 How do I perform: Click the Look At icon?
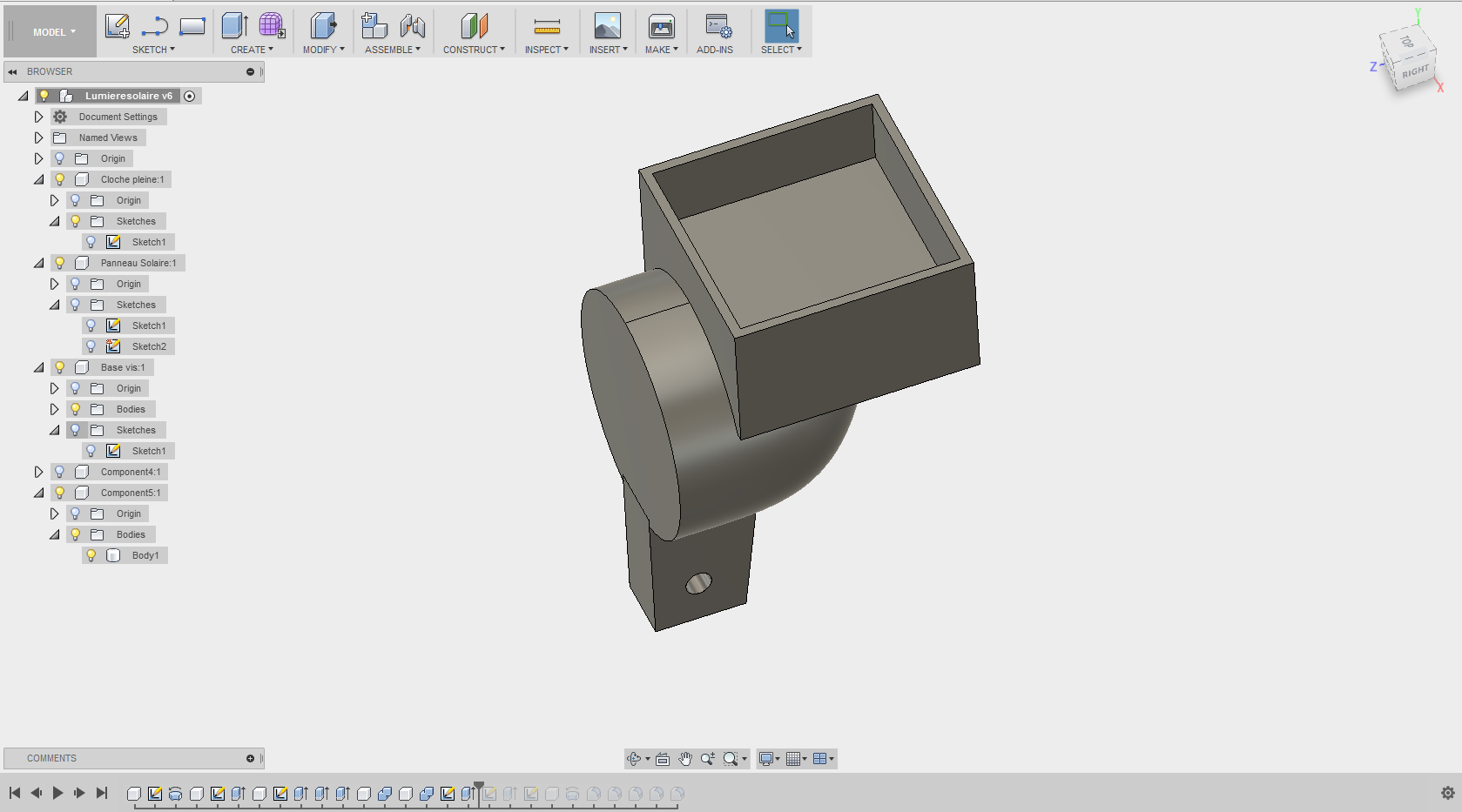(x=663, y=759)
